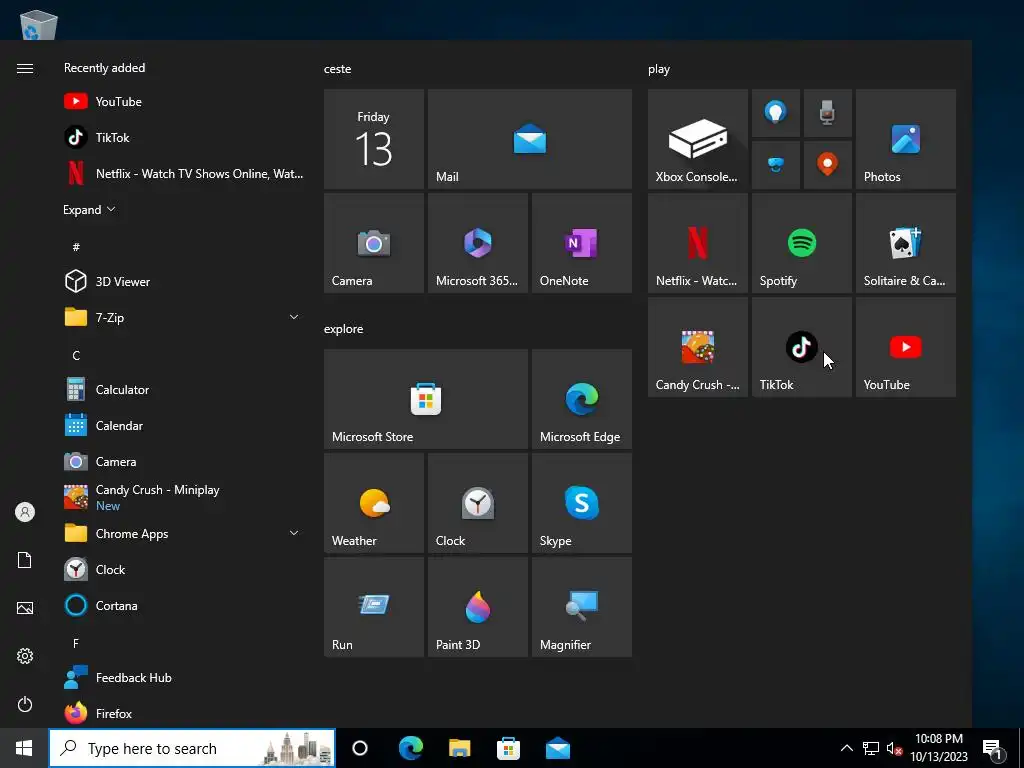Open the taskbar clock showing 10:08 PM
Image resolution: width=1024 pixels, height=768 pixels.
939,748
